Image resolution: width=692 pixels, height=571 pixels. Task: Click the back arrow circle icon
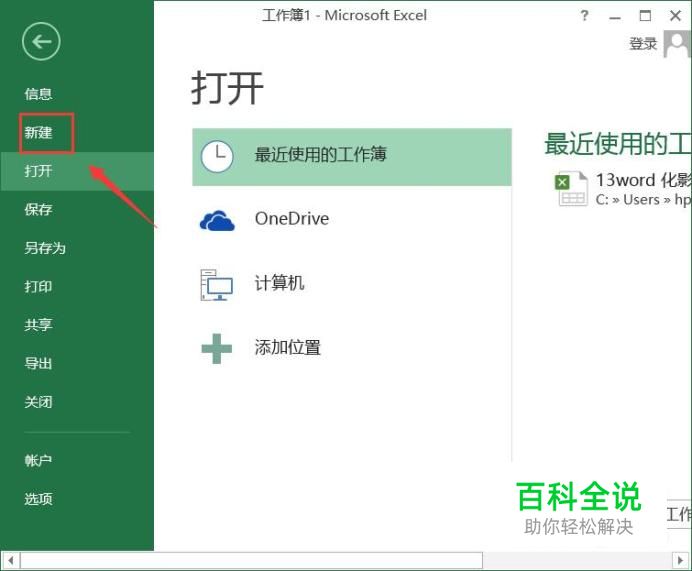click(41, 41)
